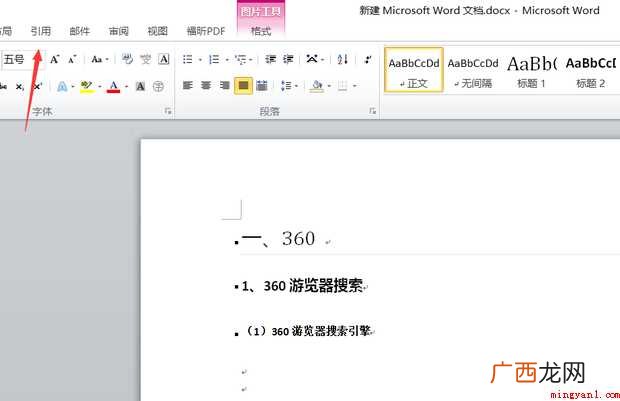Open the highlight color dropdown arrow
The height and width of the screenshot is (401, 620).
100,87
